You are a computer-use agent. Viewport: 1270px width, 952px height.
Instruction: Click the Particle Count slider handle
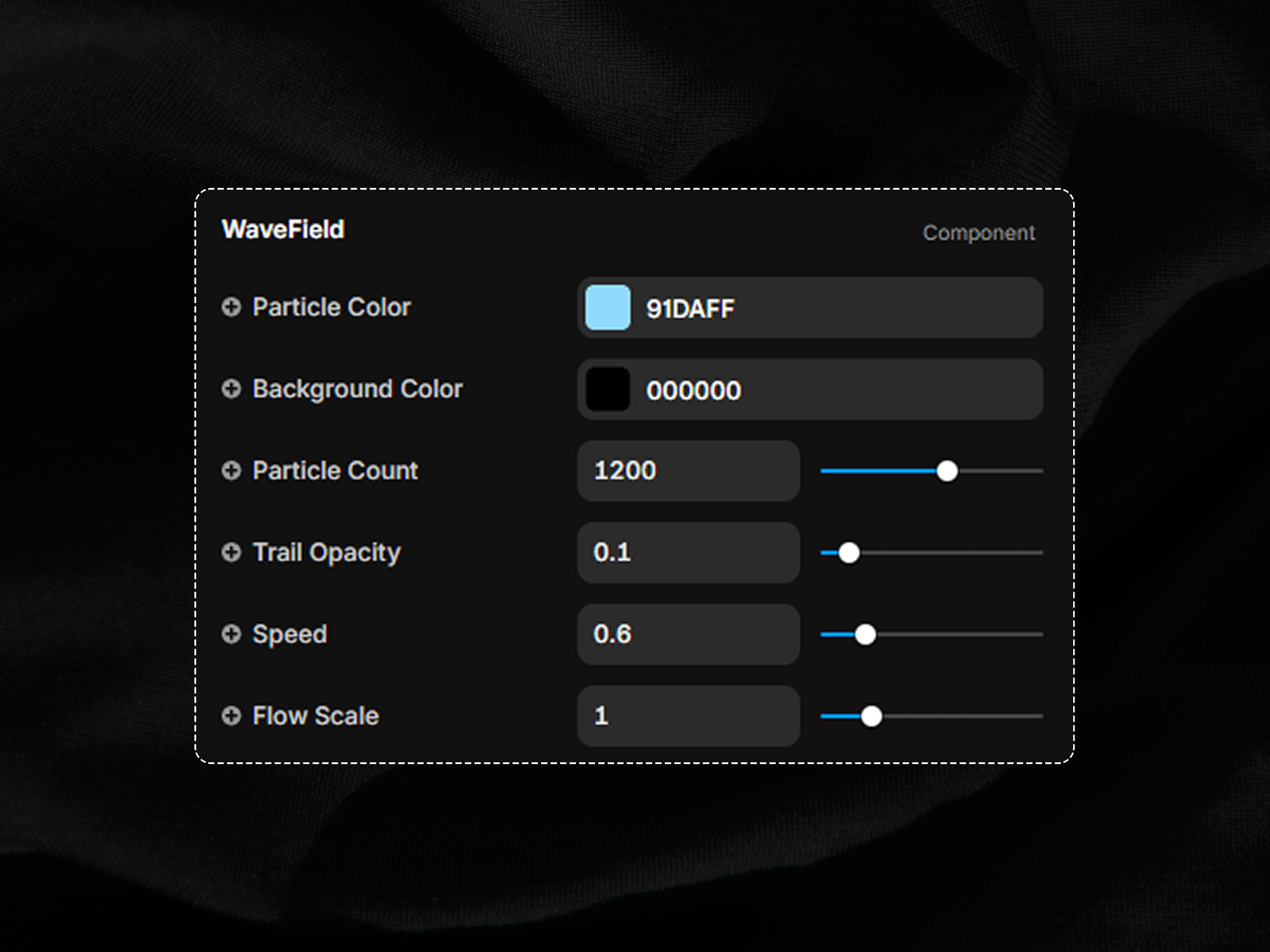(x=947, y=471)
